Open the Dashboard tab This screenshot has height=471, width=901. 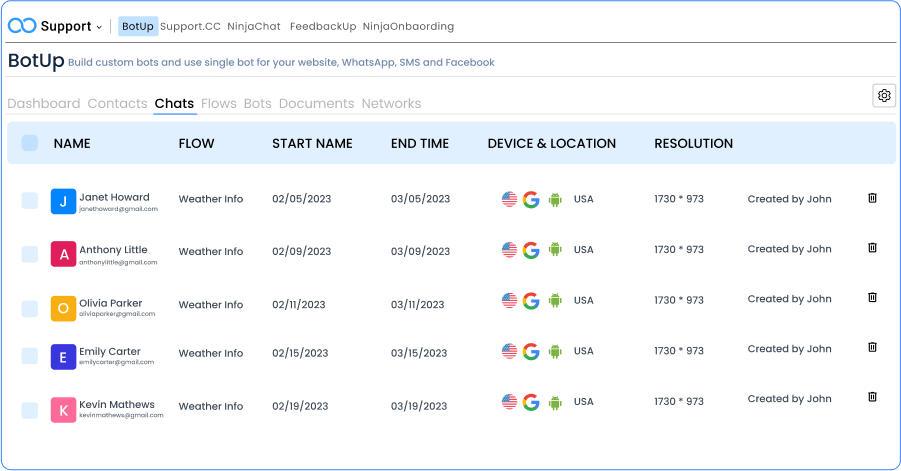click(43, 103)
